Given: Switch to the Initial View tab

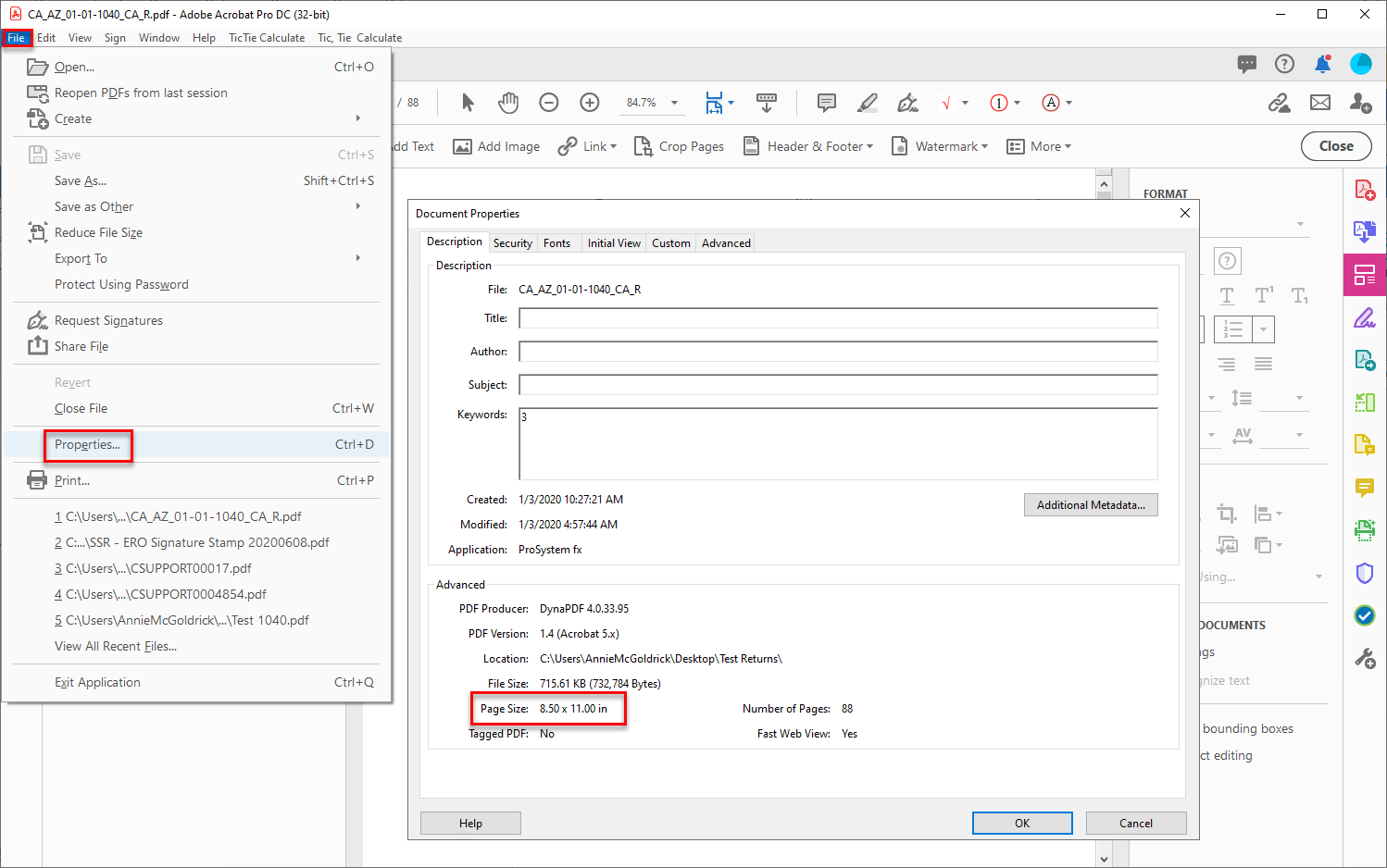Looking at the screenshot, I should click(x=614, y=243).
